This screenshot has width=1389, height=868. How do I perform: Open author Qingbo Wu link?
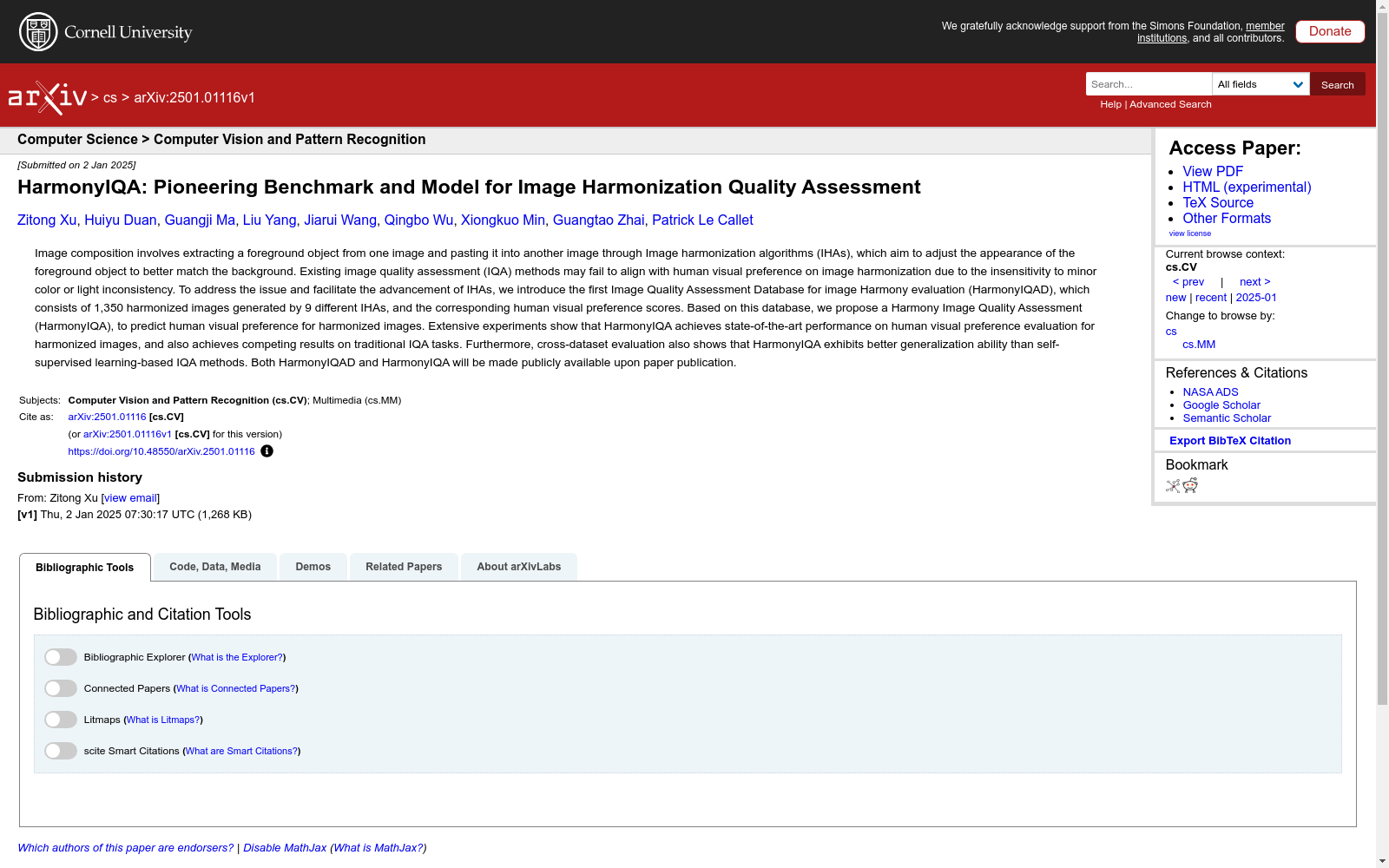coord(419,220)
